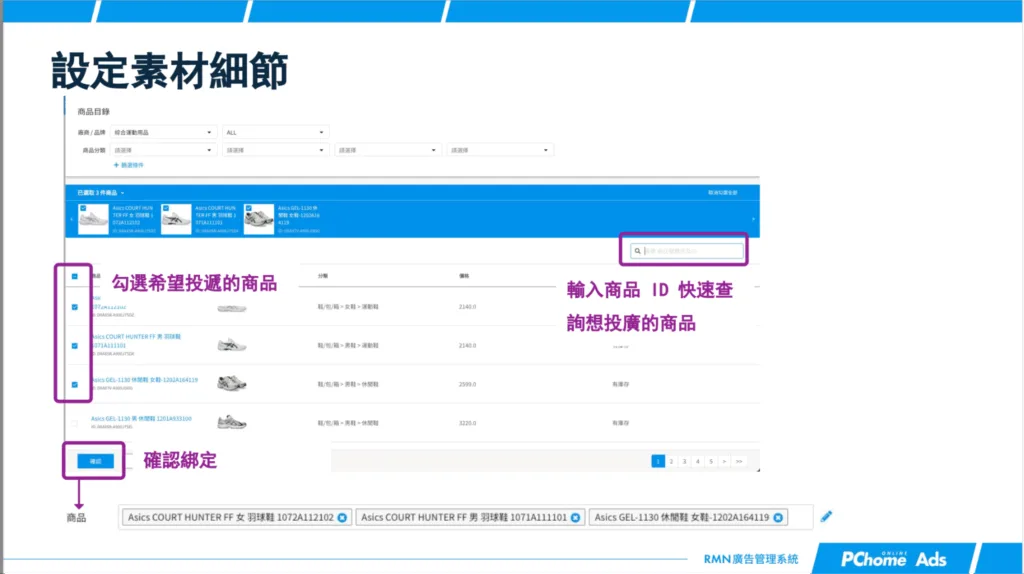Click third selected GEL-1130 thumbnail in blue strip

click(x=259, y=219)
